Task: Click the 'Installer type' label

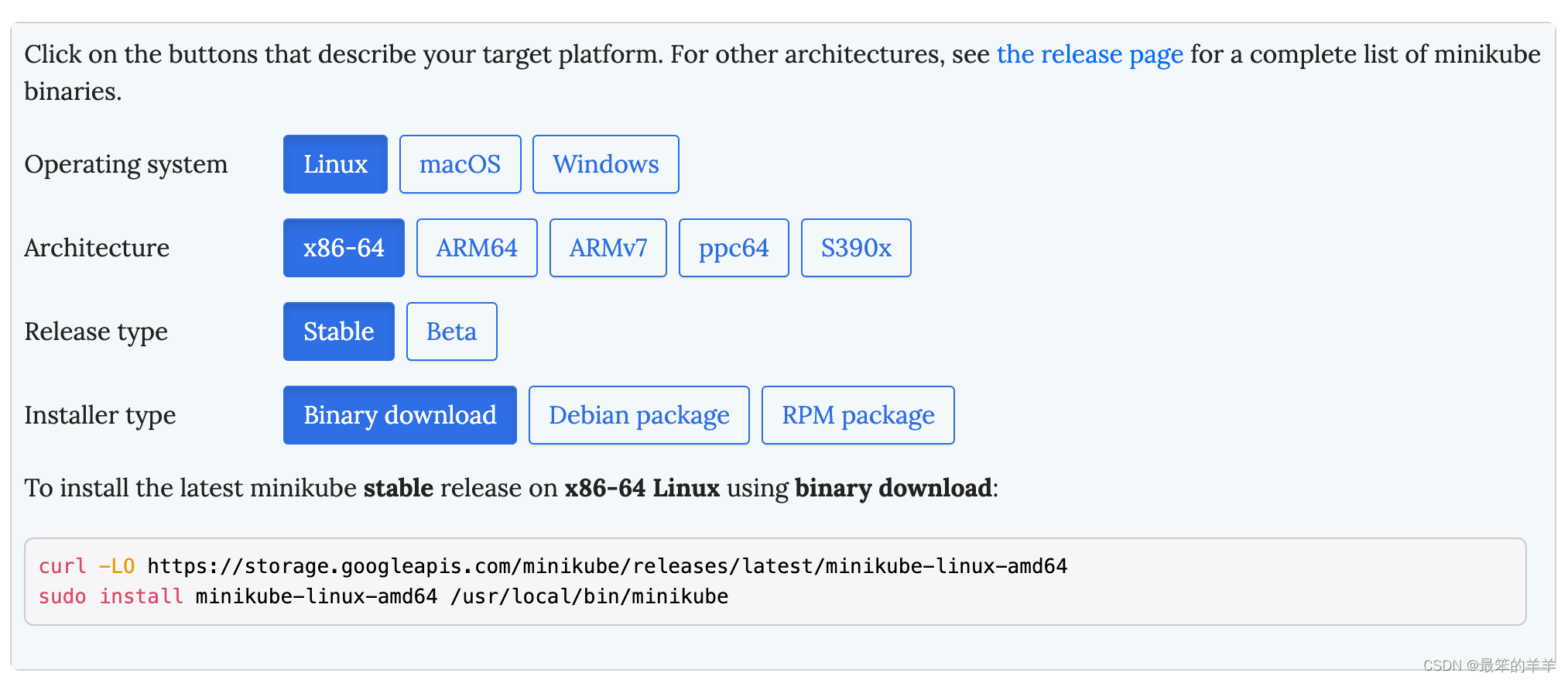Action: [x=100, y=415]
